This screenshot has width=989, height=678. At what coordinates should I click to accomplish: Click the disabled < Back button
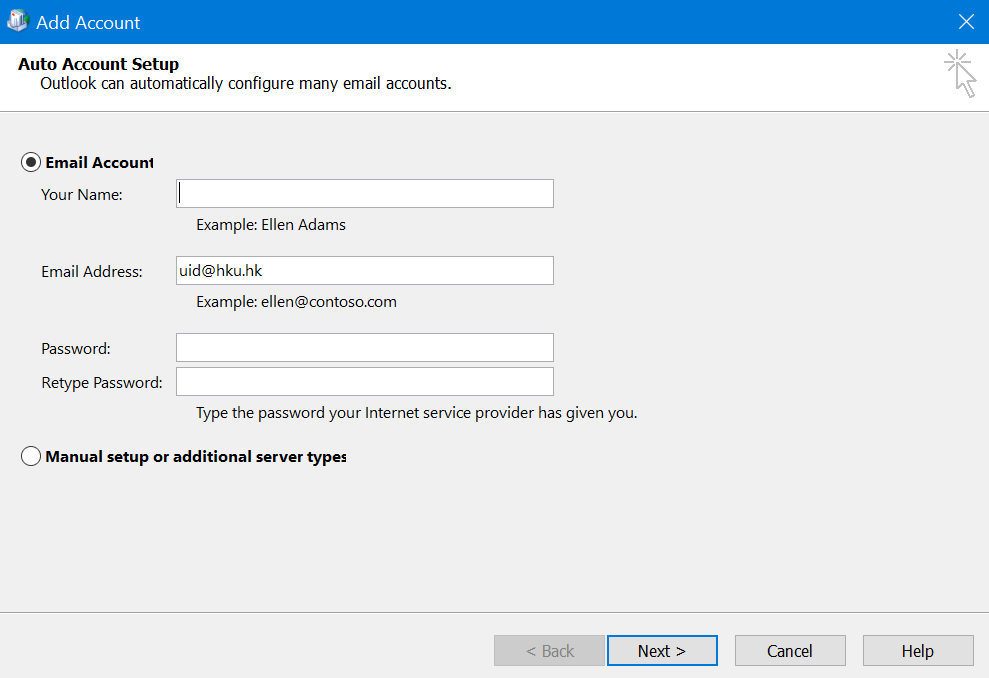pos(549,650)
